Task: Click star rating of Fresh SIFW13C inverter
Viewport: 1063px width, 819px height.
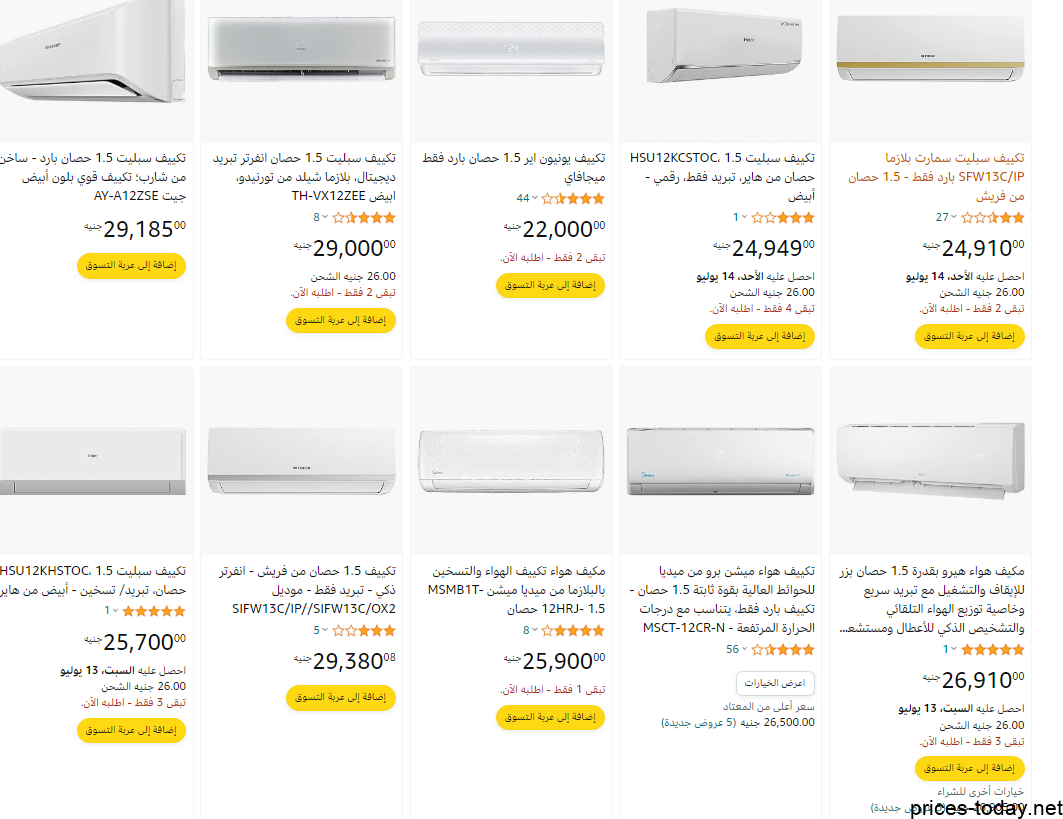Action: point(363,631)
